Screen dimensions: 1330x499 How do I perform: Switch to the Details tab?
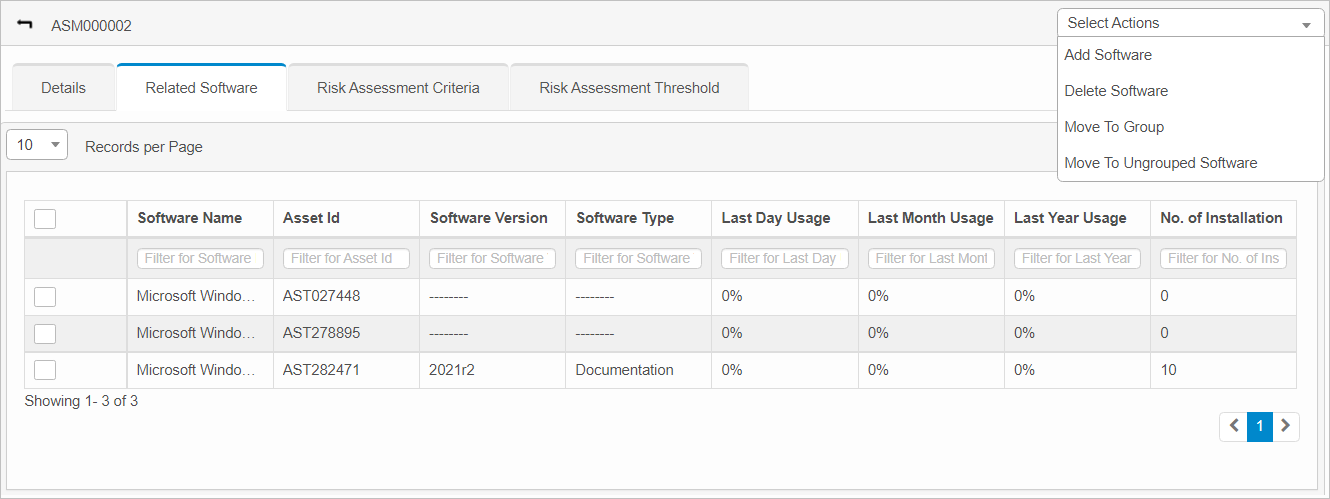pyautogui.click(x=63, y=88)
